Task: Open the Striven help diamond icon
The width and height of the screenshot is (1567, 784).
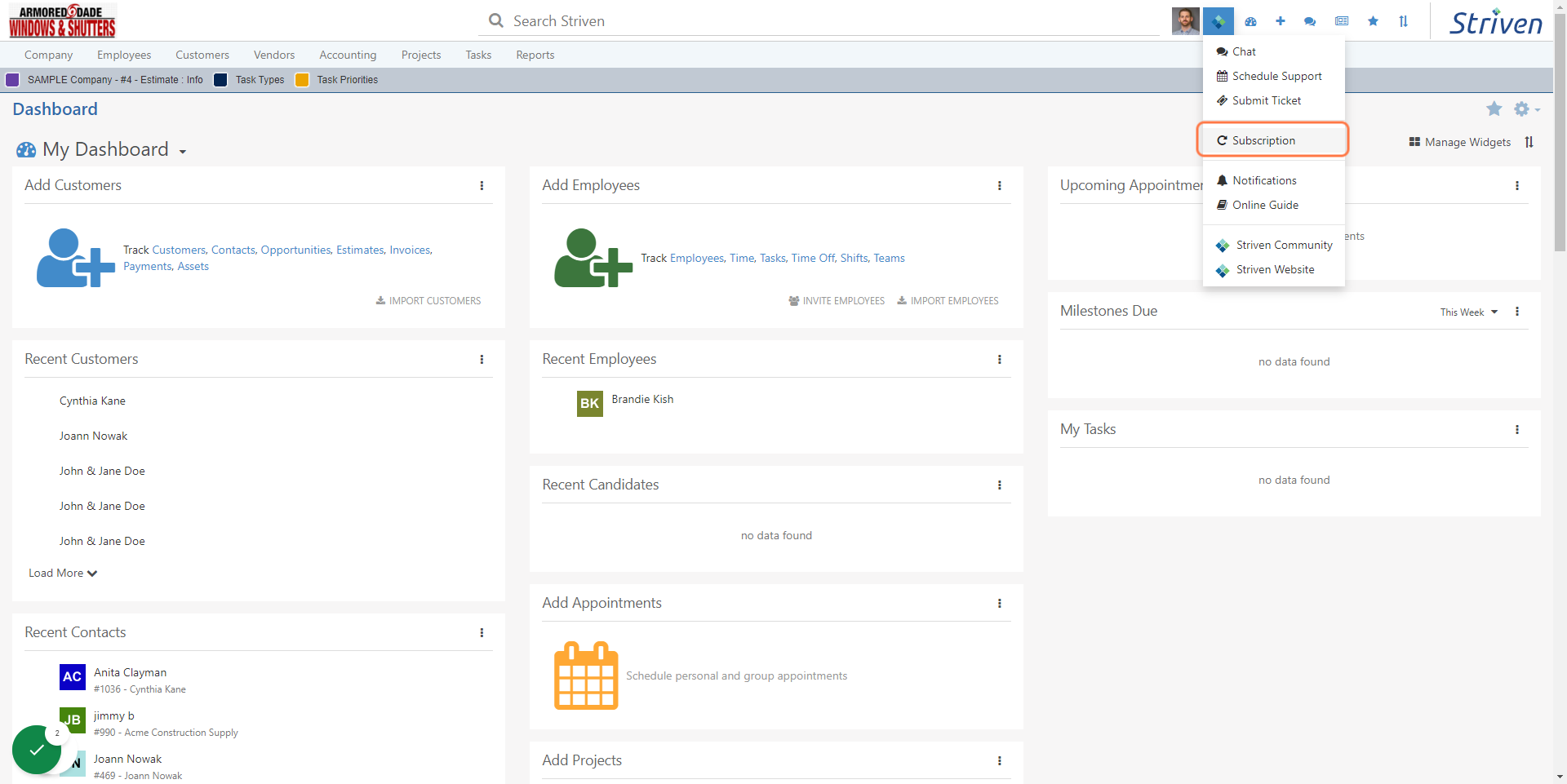Action: [x=1219, y=21]
